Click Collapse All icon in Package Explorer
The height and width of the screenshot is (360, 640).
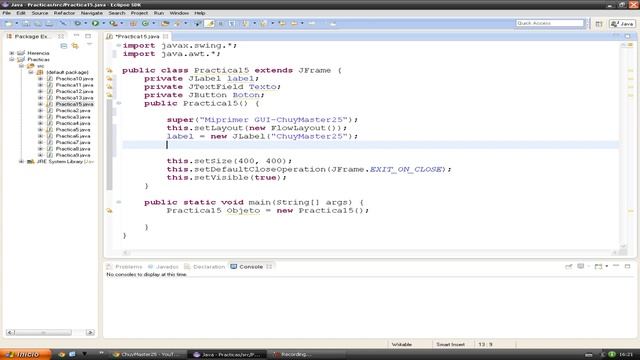(64, 46)
